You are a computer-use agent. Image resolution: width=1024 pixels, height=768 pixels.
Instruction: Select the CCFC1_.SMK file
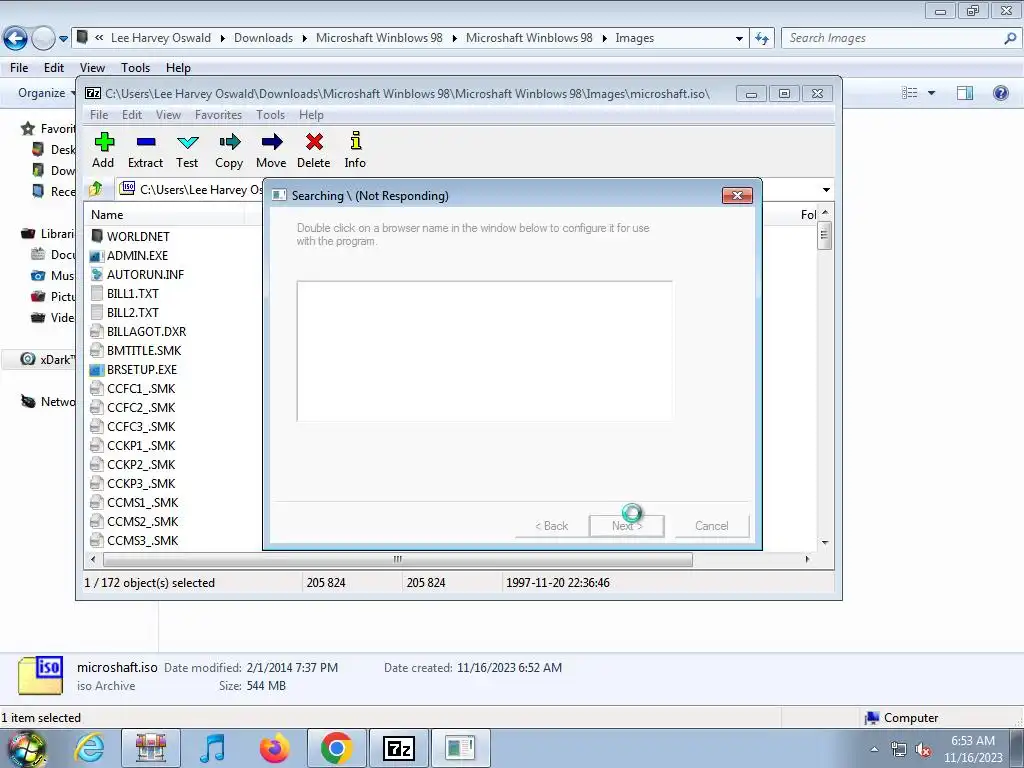133,389
